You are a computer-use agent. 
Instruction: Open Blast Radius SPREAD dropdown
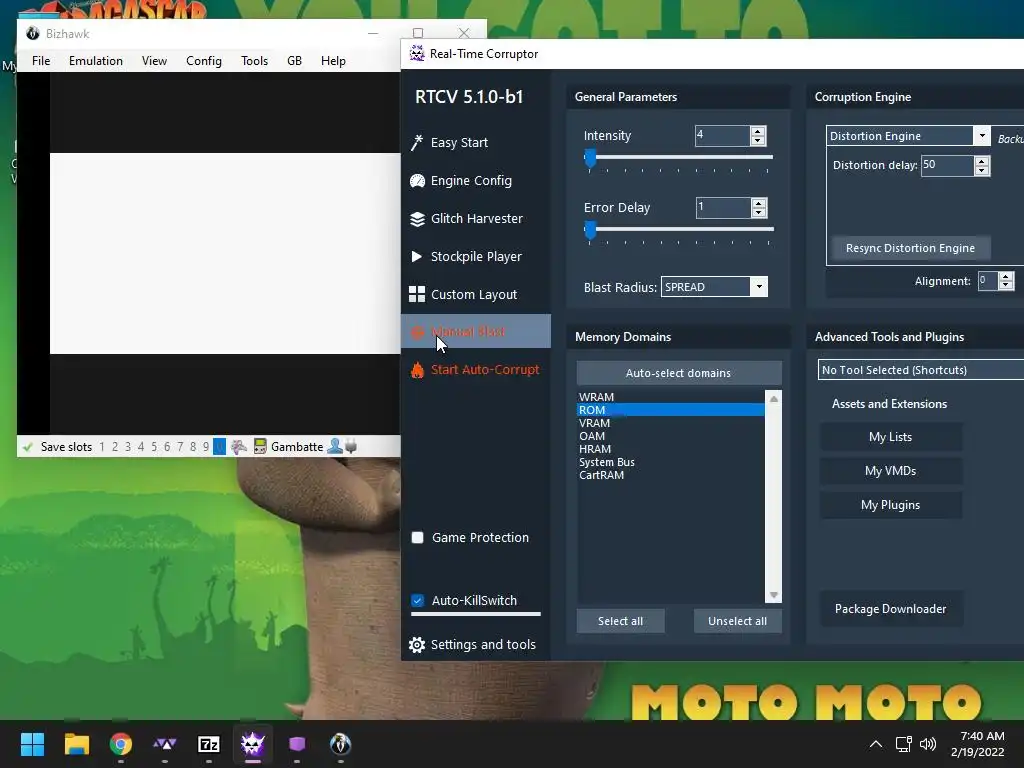click(758, 287)
